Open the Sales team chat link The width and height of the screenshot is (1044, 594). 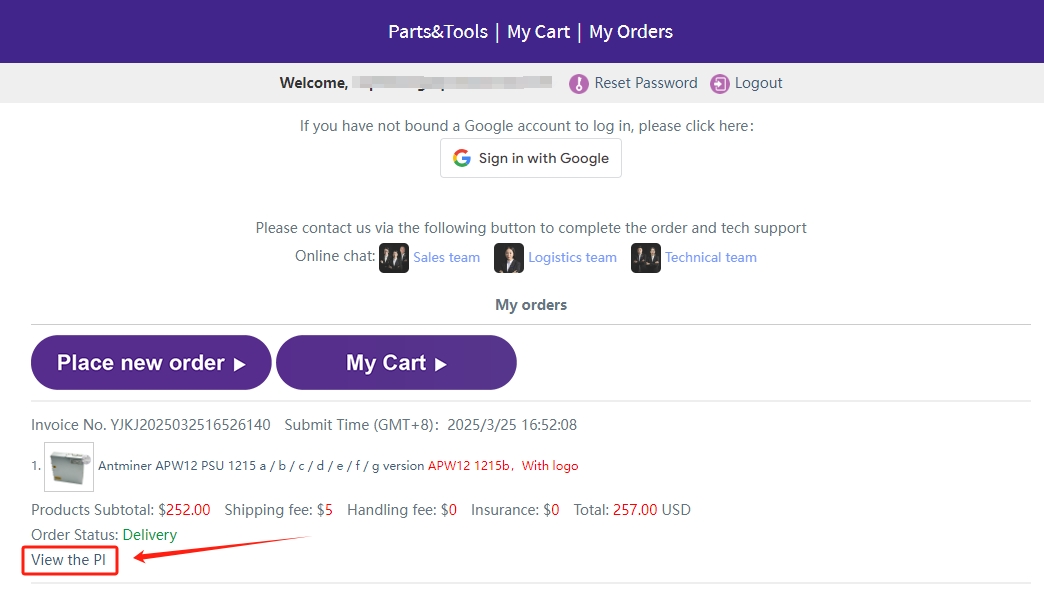point(447,258)
